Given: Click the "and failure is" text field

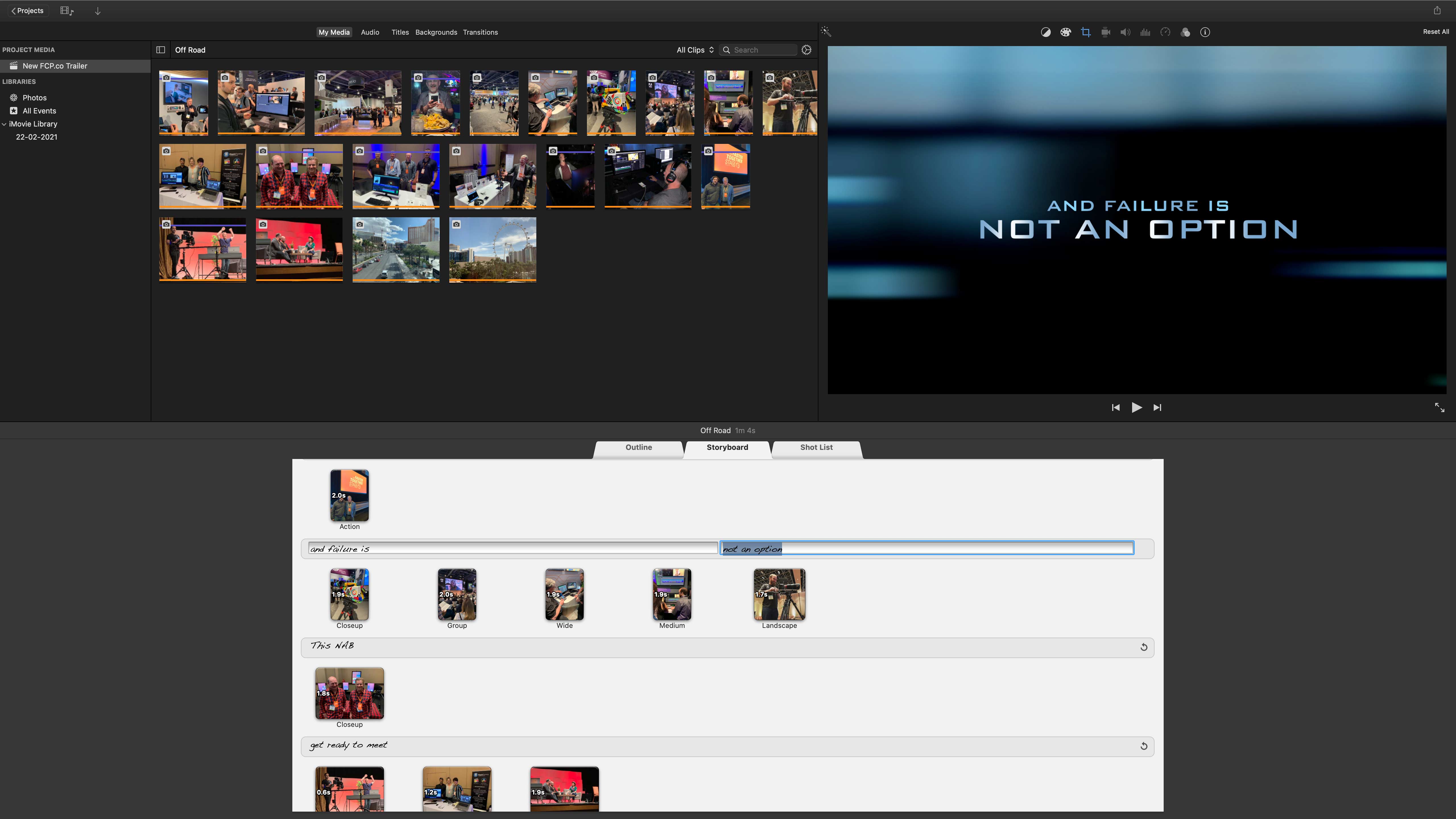Looking at the screenshot, I should pyautogui.click(x=513, y=548).
